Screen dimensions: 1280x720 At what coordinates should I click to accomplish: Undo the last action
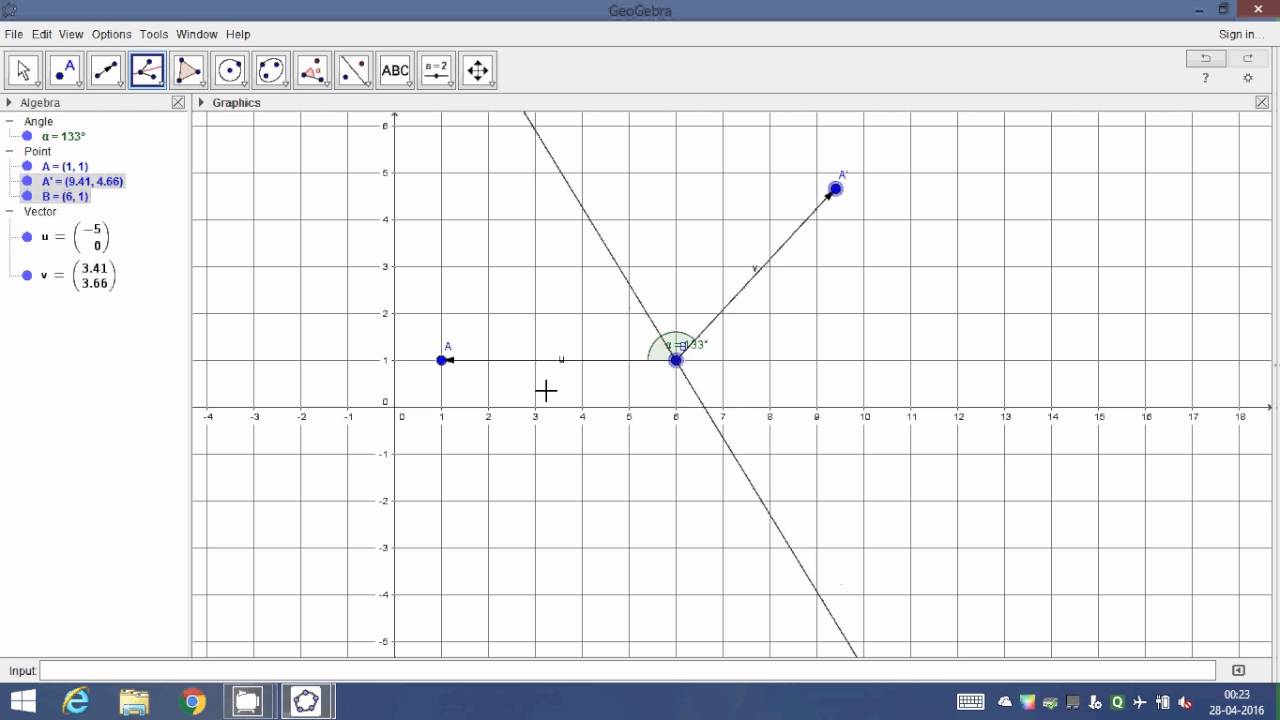[1205, 58]
